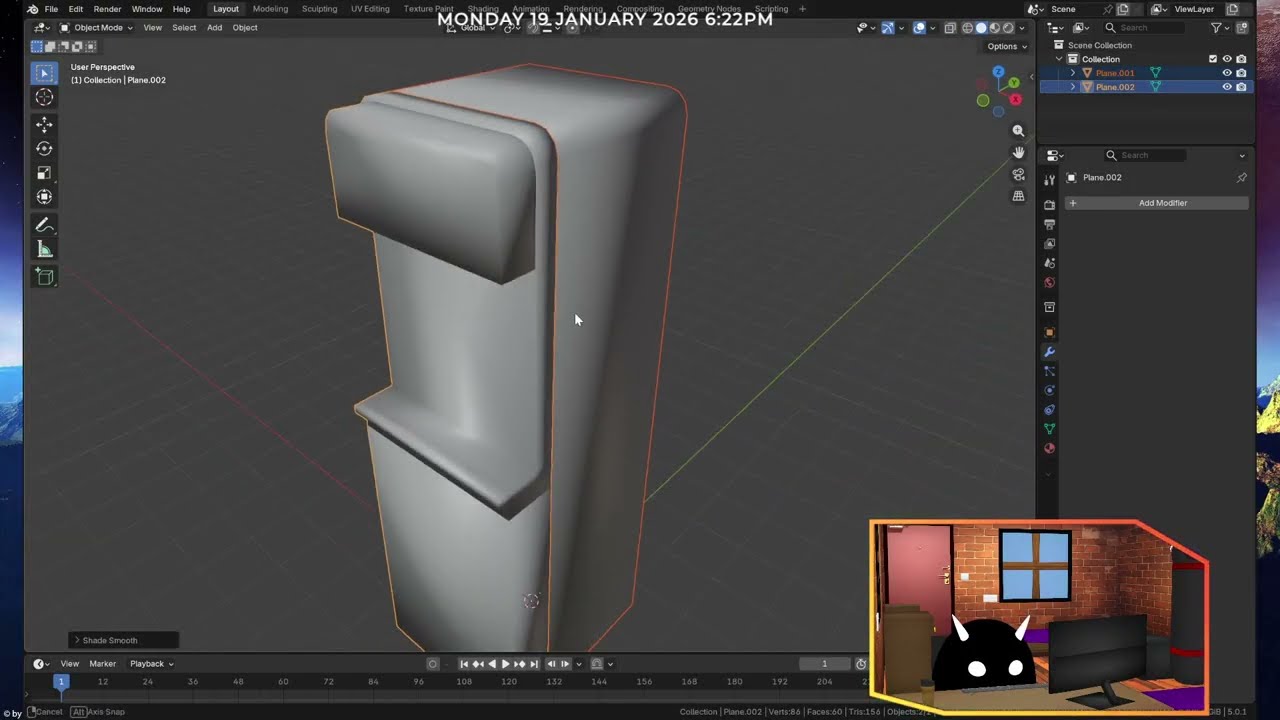Switch to rendered viewport shading

click(x=1008, y=28)
